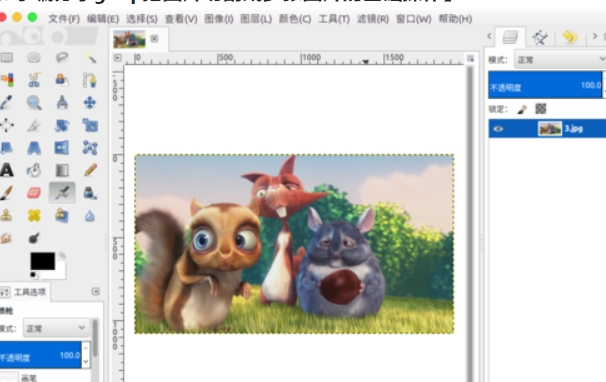Close the image tab
This screenshot has height=382, width=606.
pyautogui.click(x=154, y=38)
